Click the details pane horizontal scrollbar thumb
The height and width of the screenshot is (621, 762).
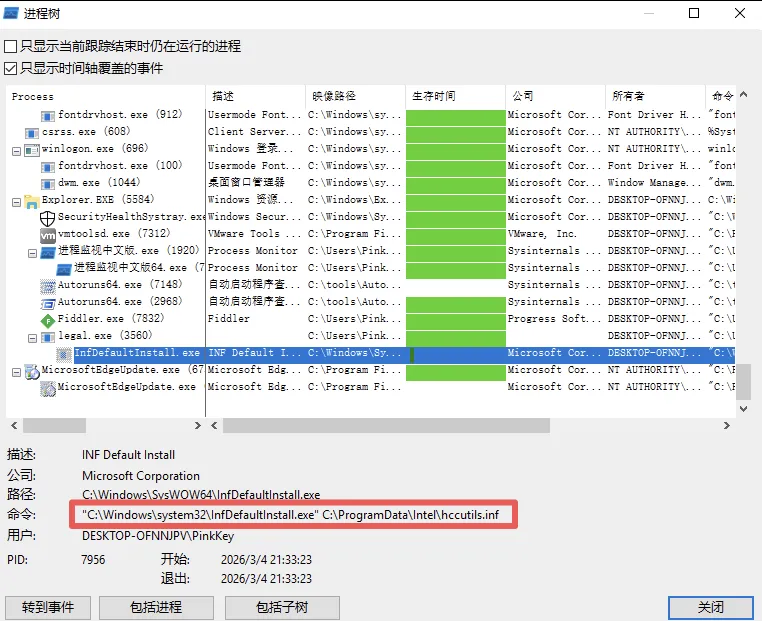386,426
